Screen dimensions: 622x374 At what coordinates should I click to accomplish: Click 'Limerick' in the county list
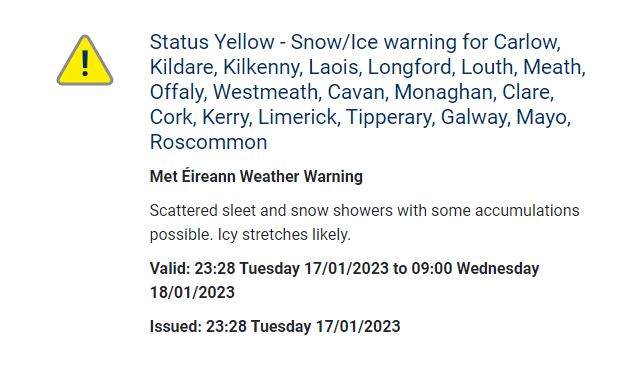(x=299, y=117)
